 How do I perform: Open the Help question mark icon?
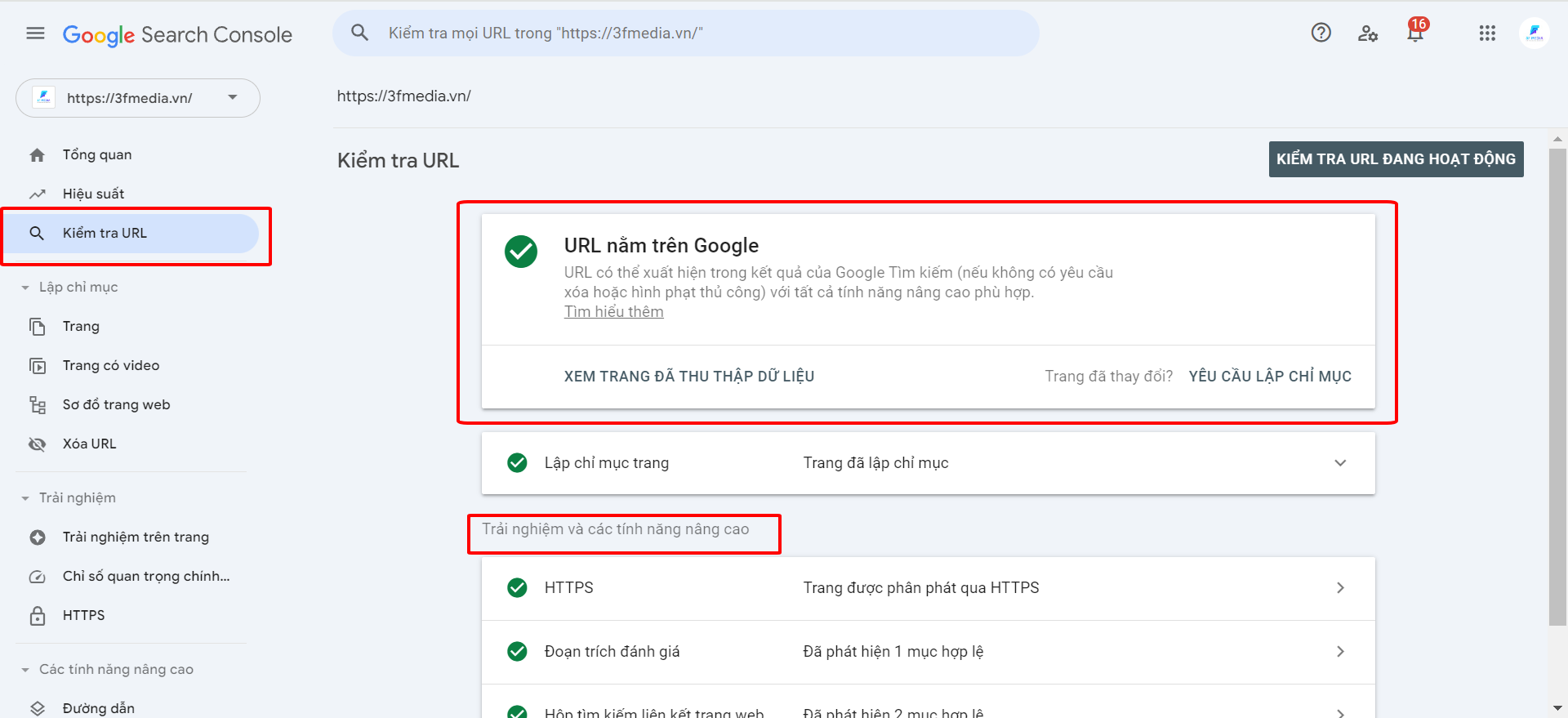click(1321, 33)
